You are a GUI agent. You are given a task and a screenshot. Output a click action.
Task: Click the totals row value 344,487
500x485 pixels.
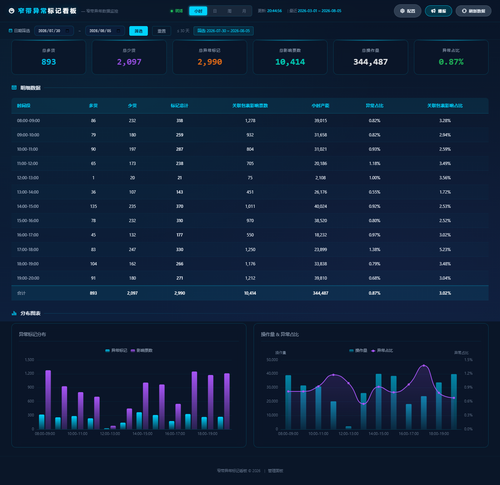coord(320,293)
